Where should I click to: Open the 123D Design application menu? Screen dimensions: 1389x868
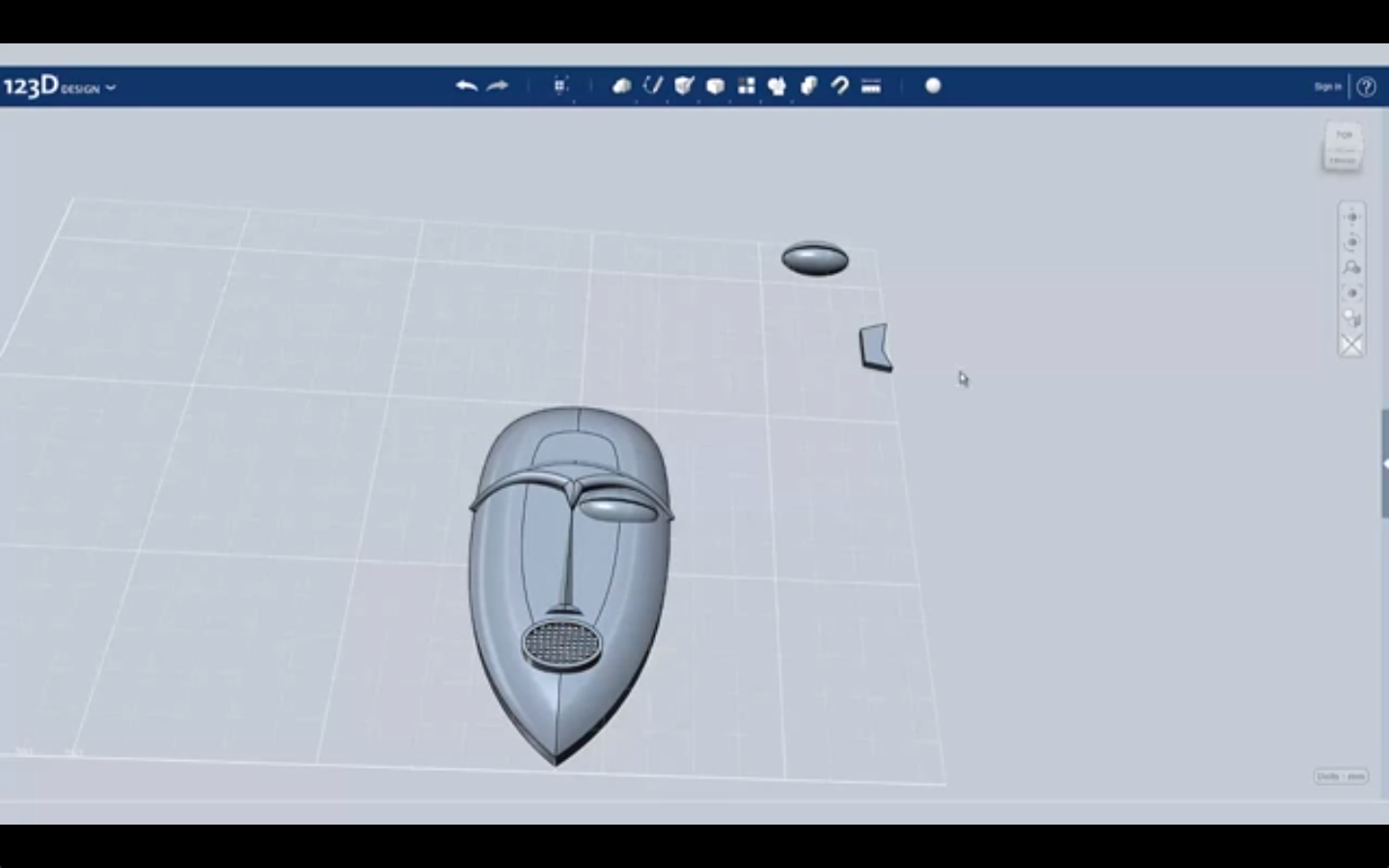click(x=59, y=87)
